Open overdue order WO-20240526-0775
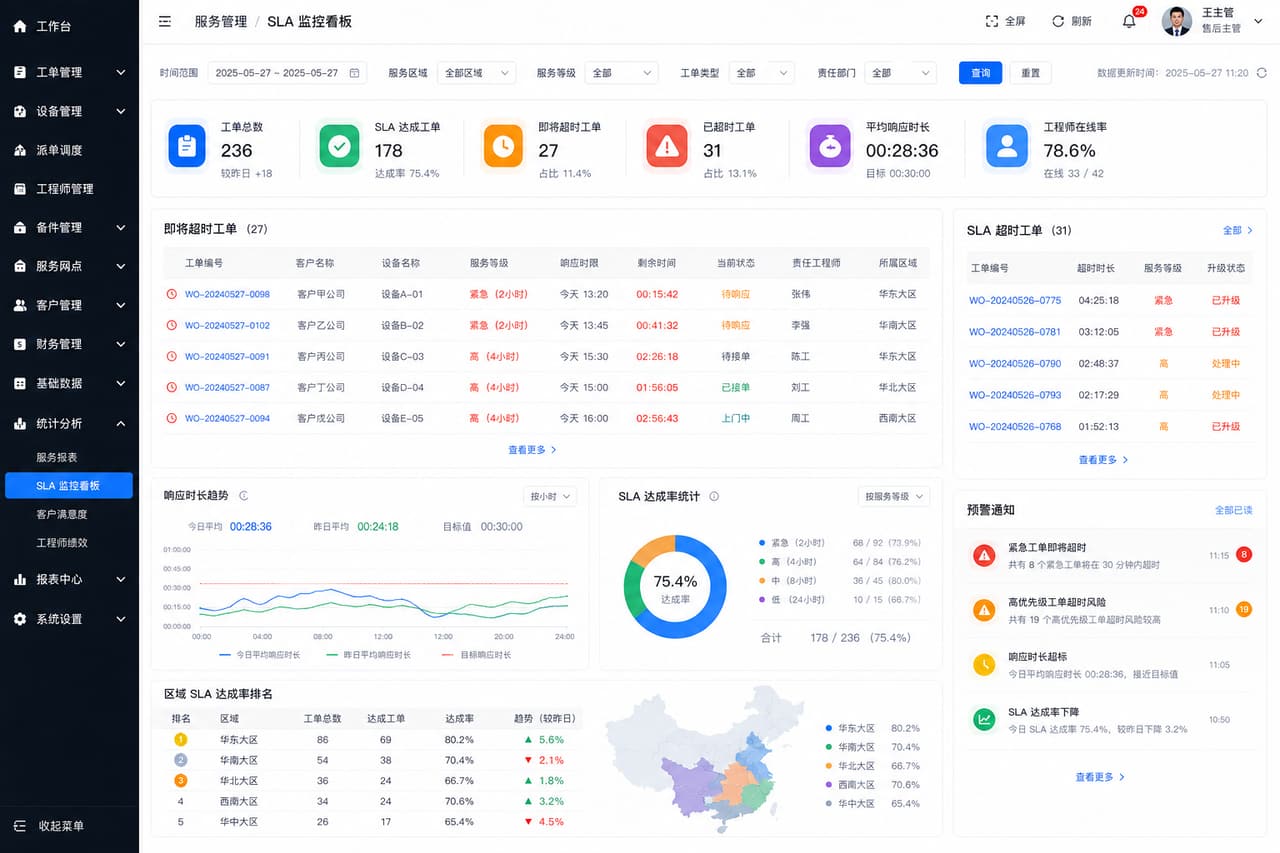1280x853 pixels. click(x=1015, y=300)
